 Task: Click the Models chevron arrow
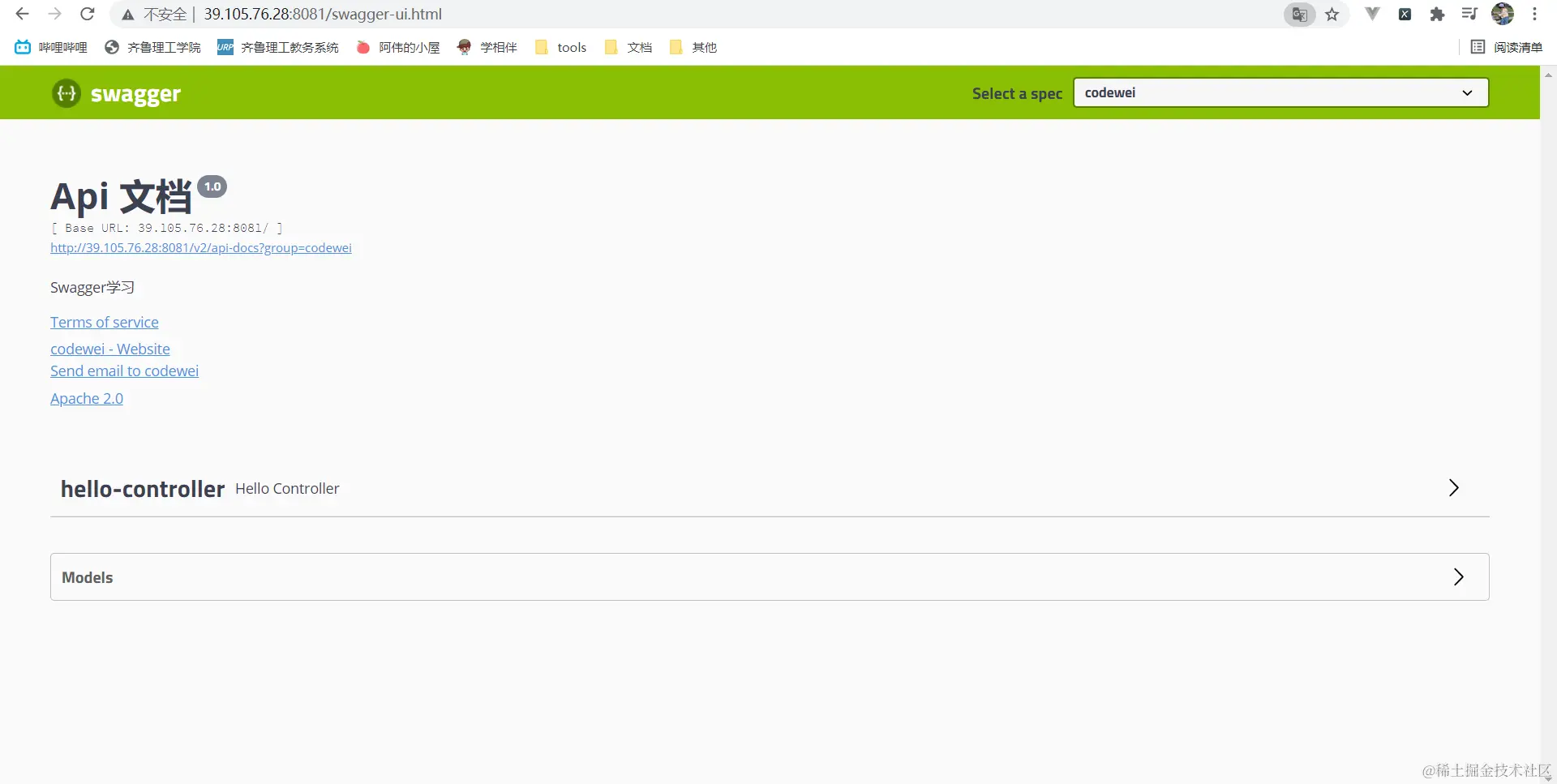1458,576
